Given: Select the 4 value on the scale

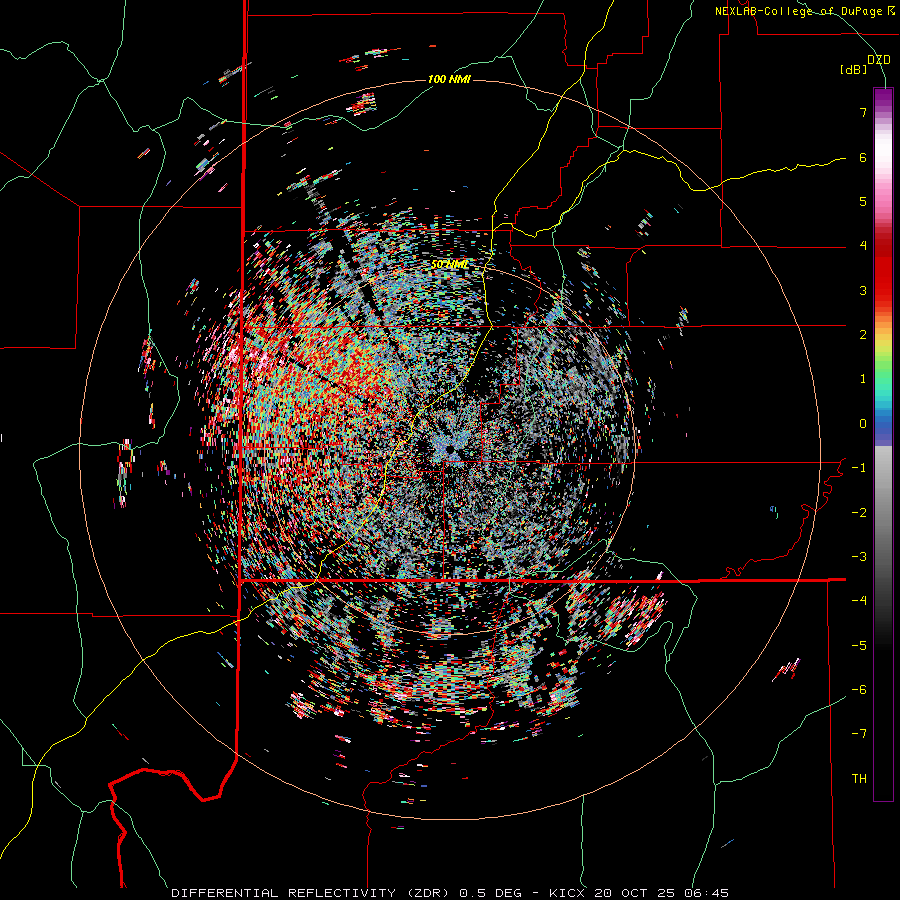Looking at the screenshot, I should click(863, 246).
